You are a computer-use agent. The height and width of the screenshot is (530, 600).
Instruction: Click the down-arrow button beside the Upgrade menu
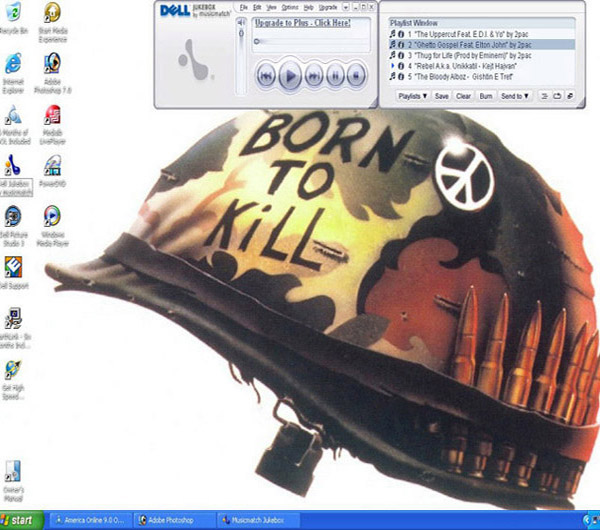(x=346, y=7)
